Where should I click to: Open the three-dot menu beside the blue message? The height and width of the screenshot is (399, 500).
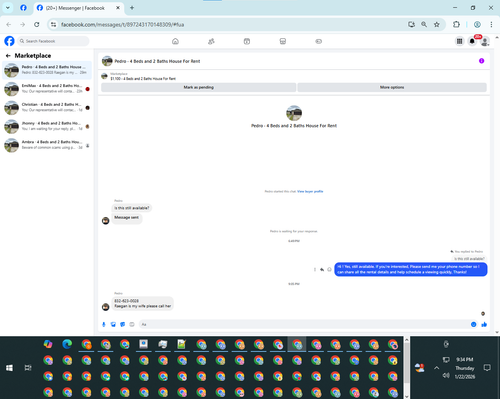315,269
